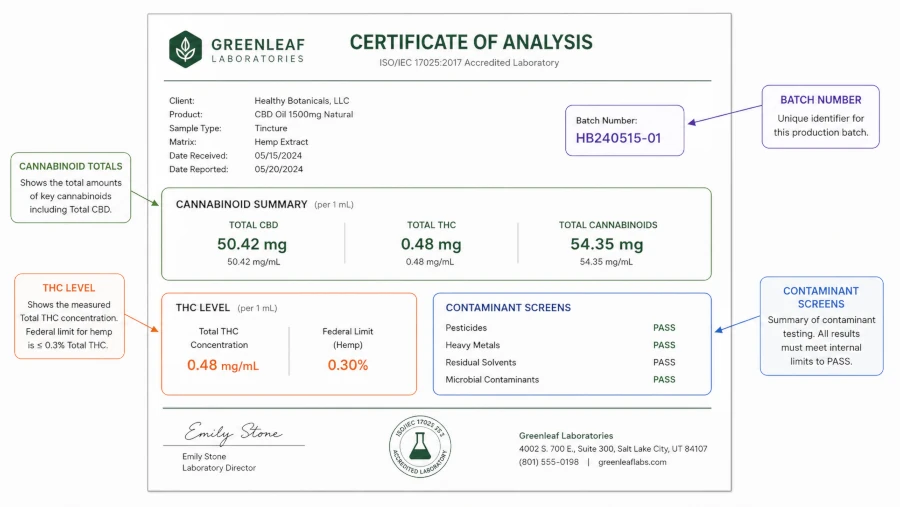The height and width of the screenshot is (507, 900).
Task: Click the Contaminant Screens heading in the report
Action: pos(508,308)
